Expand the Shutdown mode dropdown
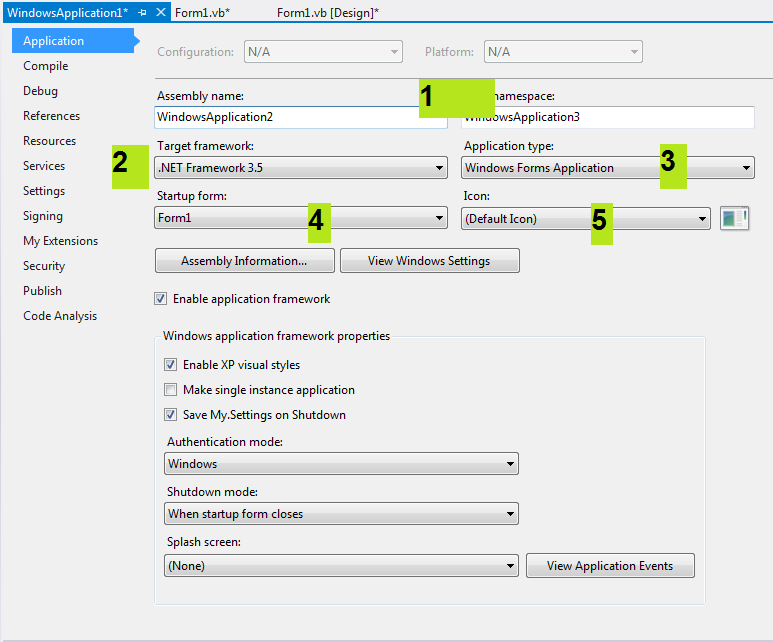 click(x=341, y=514)
